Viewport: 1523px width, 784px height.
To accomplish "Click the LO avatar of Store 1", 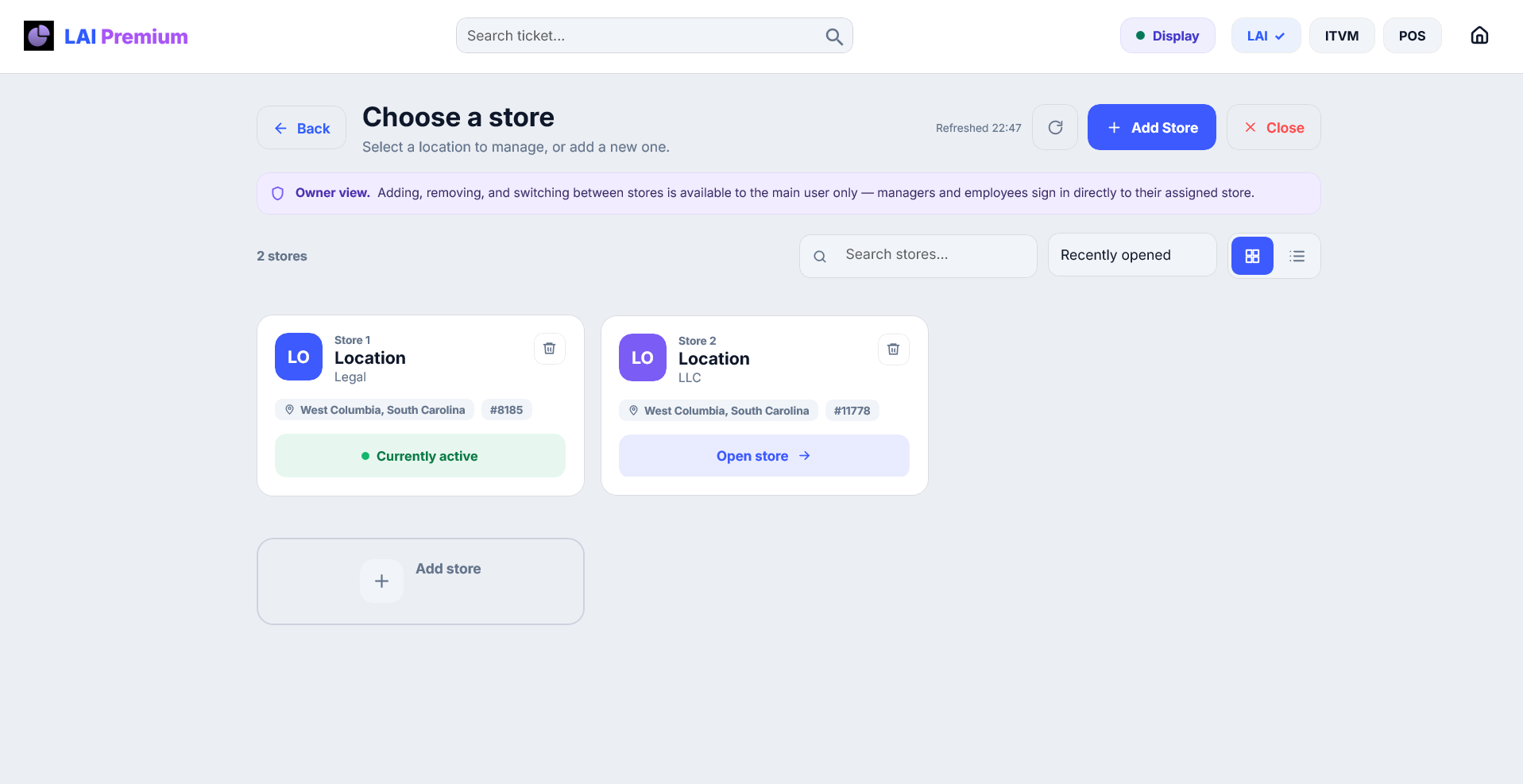I will tap(299, 357).
